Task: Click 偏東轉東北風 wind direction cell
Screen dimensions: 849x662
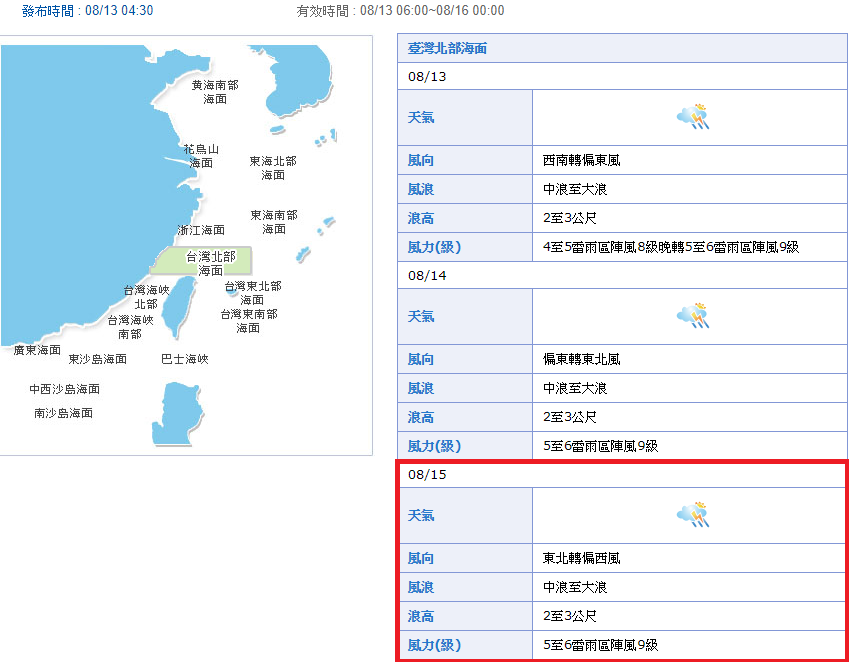Action: (x=690, y=359)
